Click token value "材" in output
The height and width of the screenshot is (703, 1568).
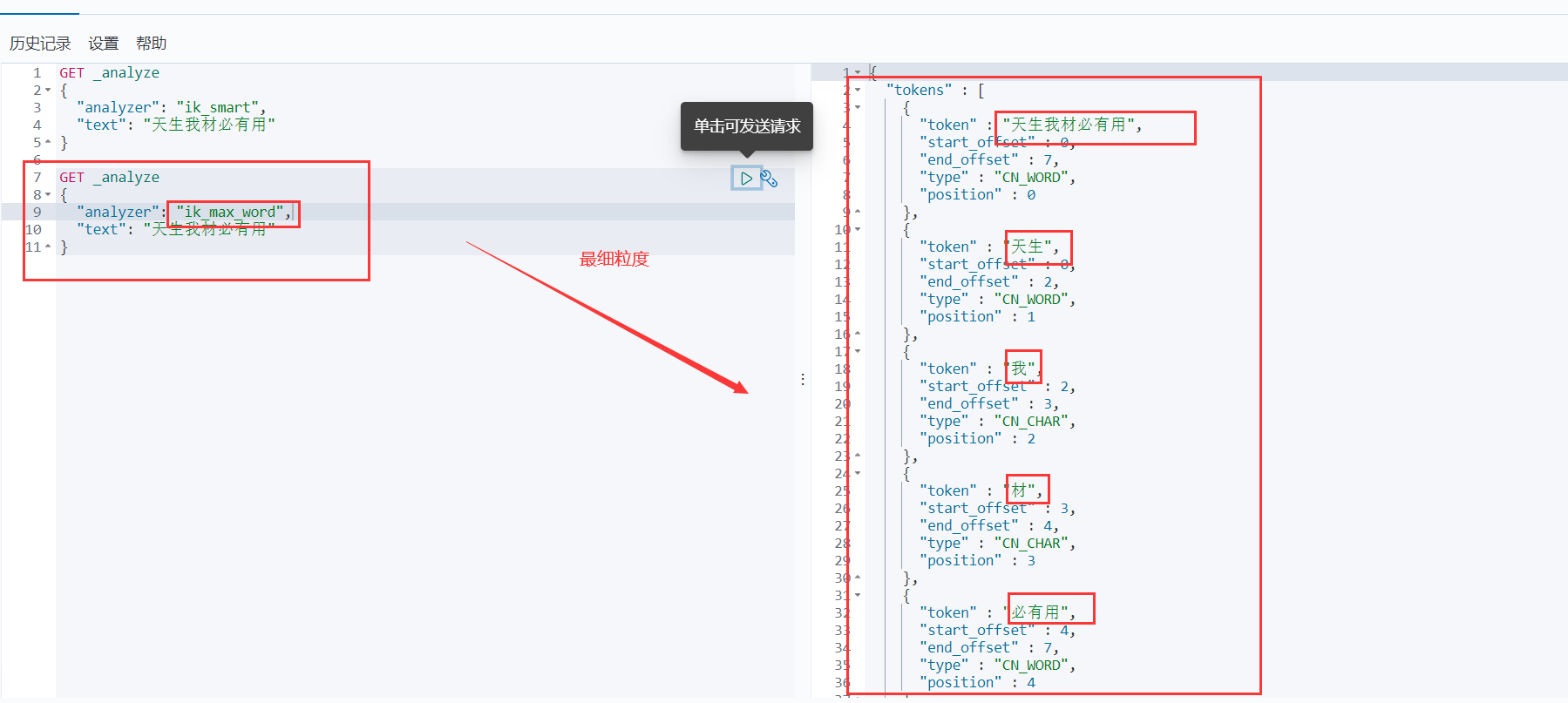(x=1019, y=491)
